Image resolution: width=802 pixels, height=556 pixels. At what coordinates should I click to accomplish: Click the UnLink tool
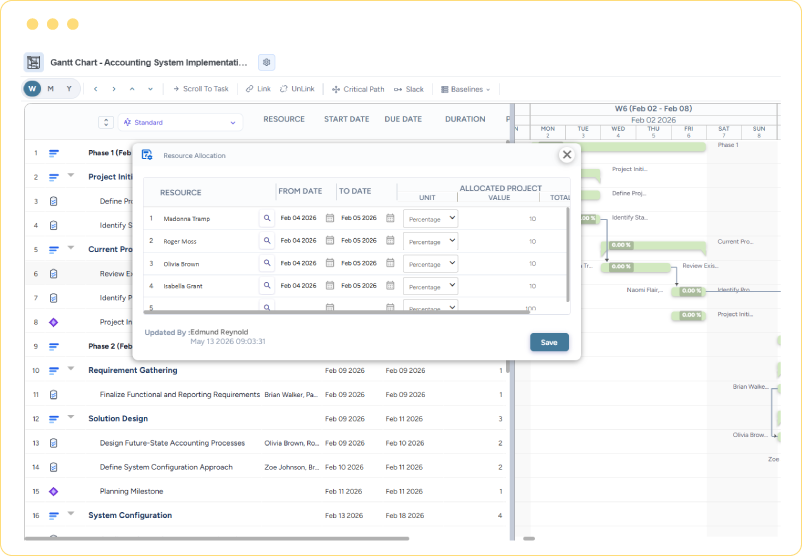(297, 89)
